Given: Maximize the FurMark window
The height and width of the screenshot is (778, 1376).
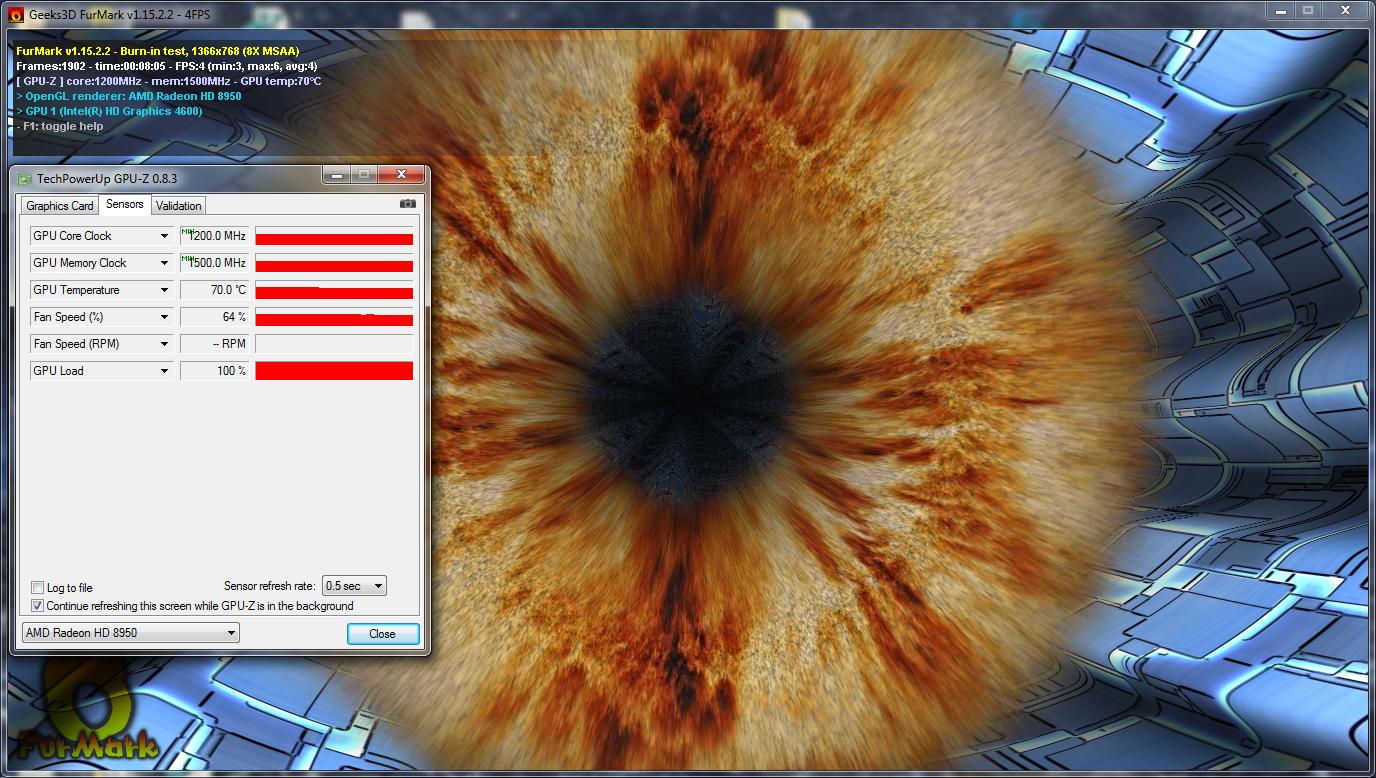Looking at the screenshot, I should click(1308, 10).
